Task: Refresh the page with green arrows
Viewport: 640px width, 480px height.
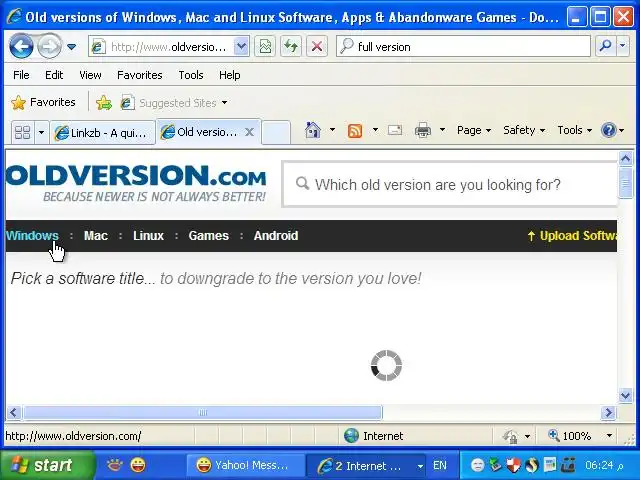Action: coord(291,47)
